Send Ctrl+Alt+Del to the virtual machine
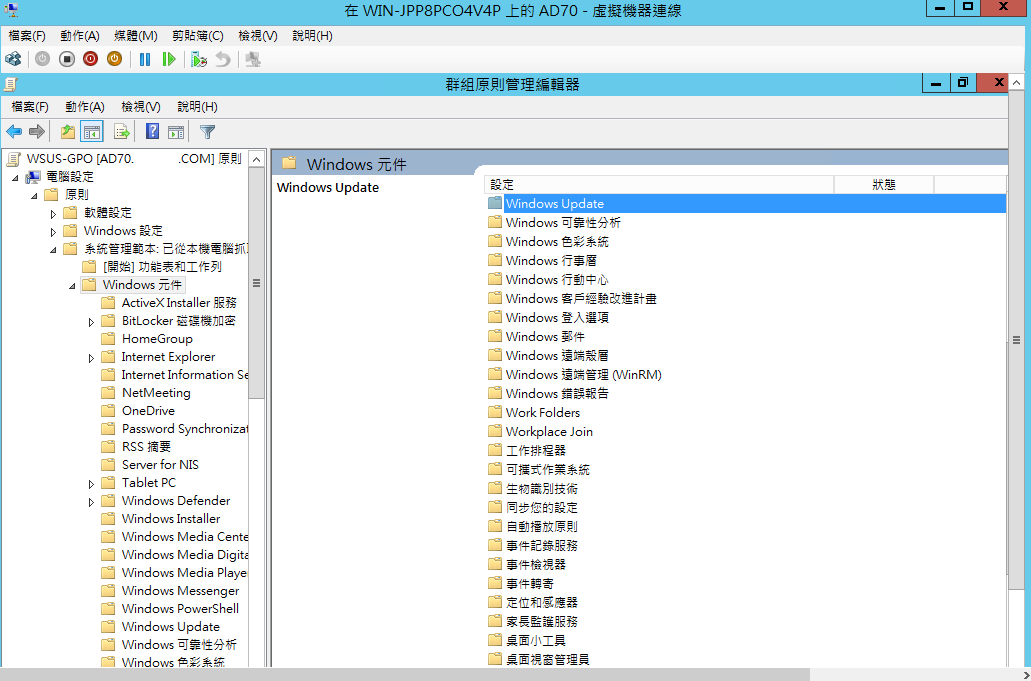The width and height of the screenshot is (1031, 681). point(13,59)
